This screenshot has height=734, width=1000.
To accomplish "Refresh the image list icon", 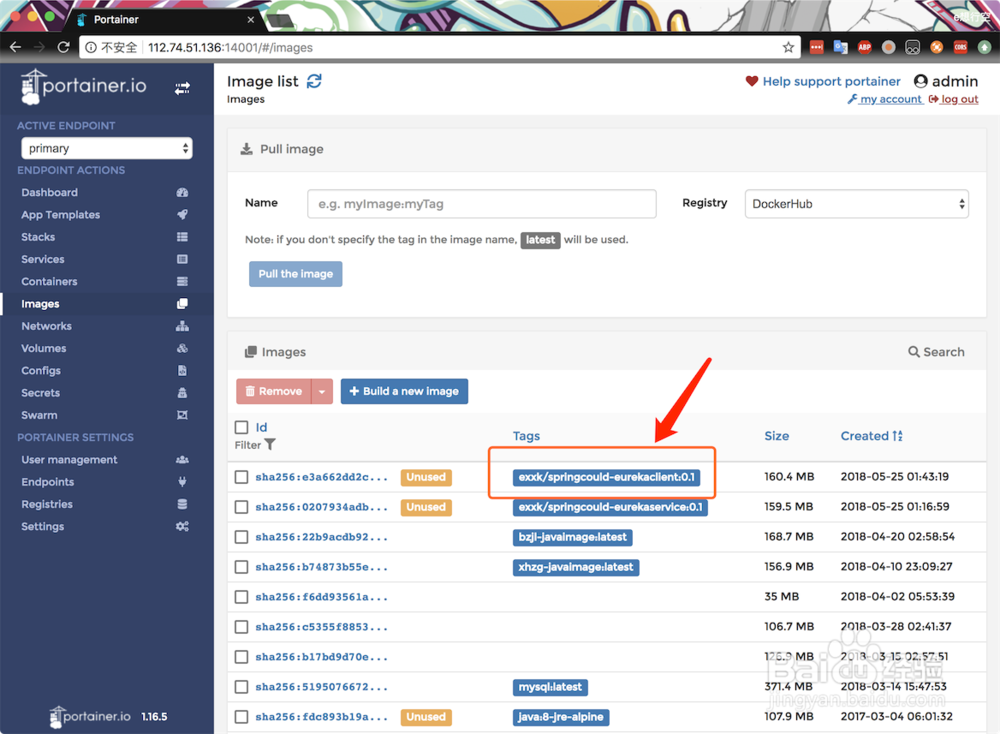I will click(314, 81).
